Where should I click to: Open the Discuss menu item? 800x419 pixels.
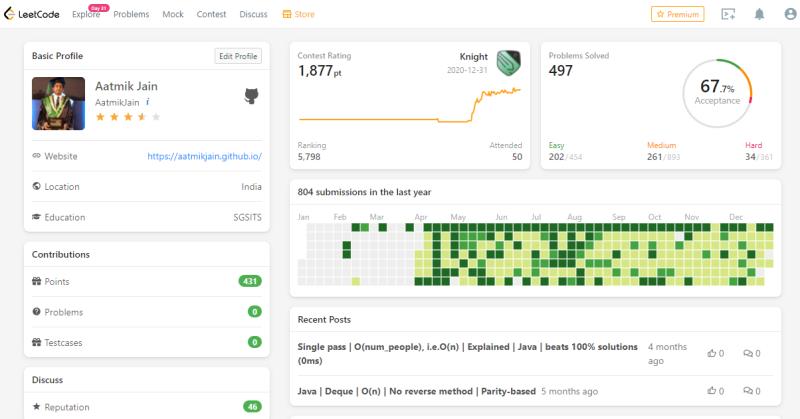tap(253, 14)
